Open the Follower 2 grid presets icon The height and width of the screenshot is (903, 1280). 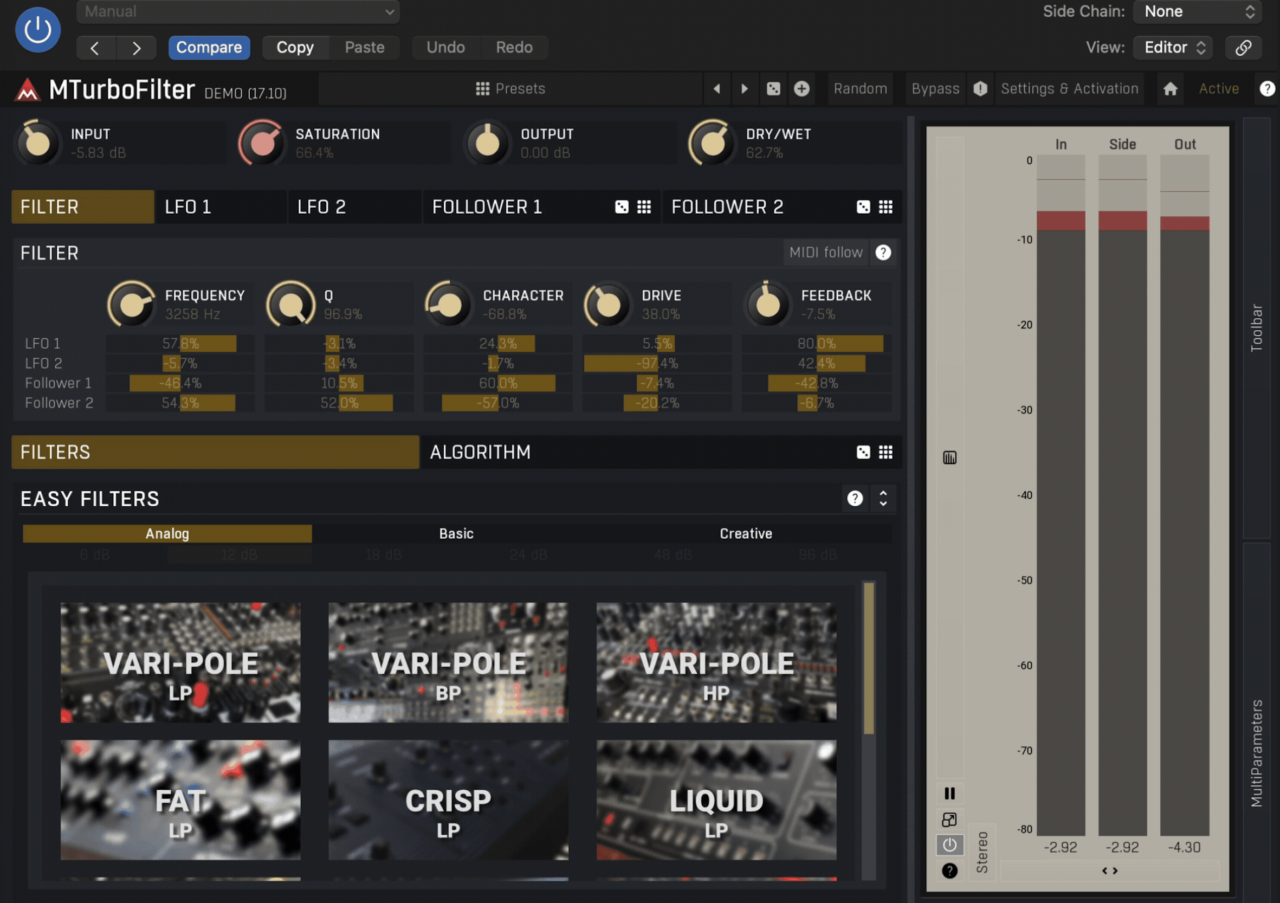click(x=885, y=207)
